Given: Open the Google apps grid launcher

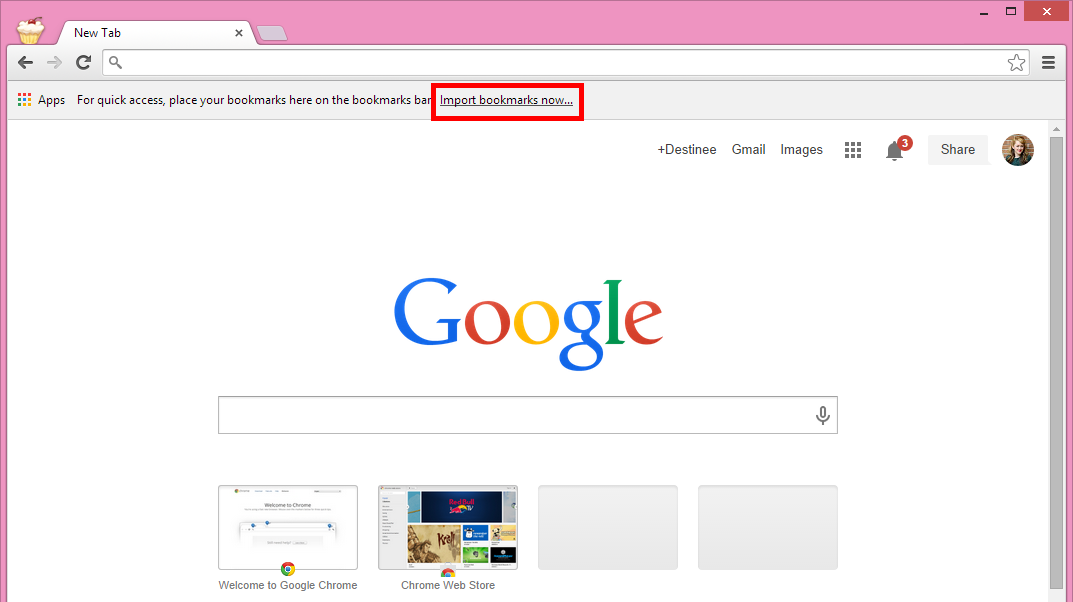Looking at the screenshot, I should coord(853,150).
